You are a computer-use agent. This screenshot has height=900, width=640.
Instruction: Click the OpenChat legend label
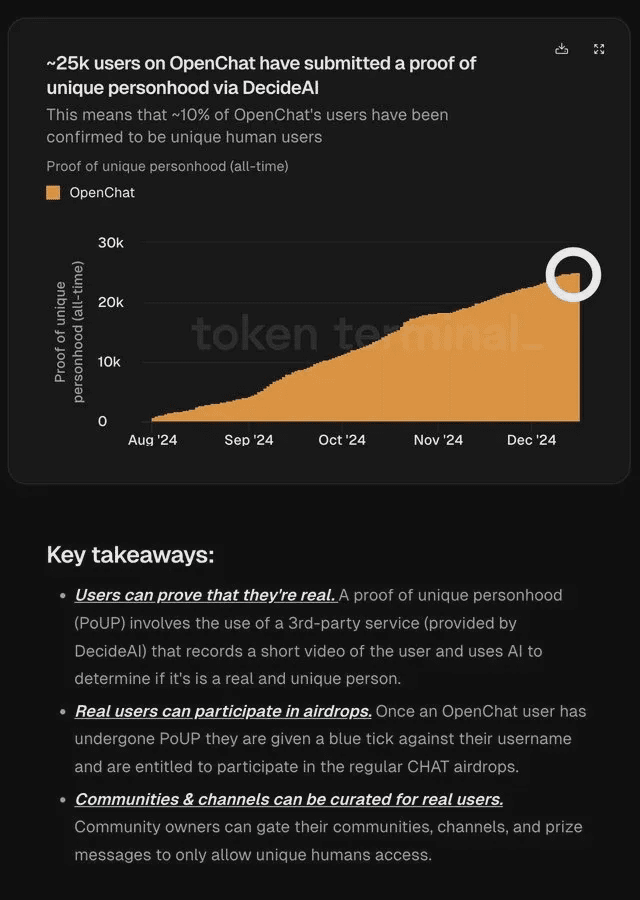101,192
